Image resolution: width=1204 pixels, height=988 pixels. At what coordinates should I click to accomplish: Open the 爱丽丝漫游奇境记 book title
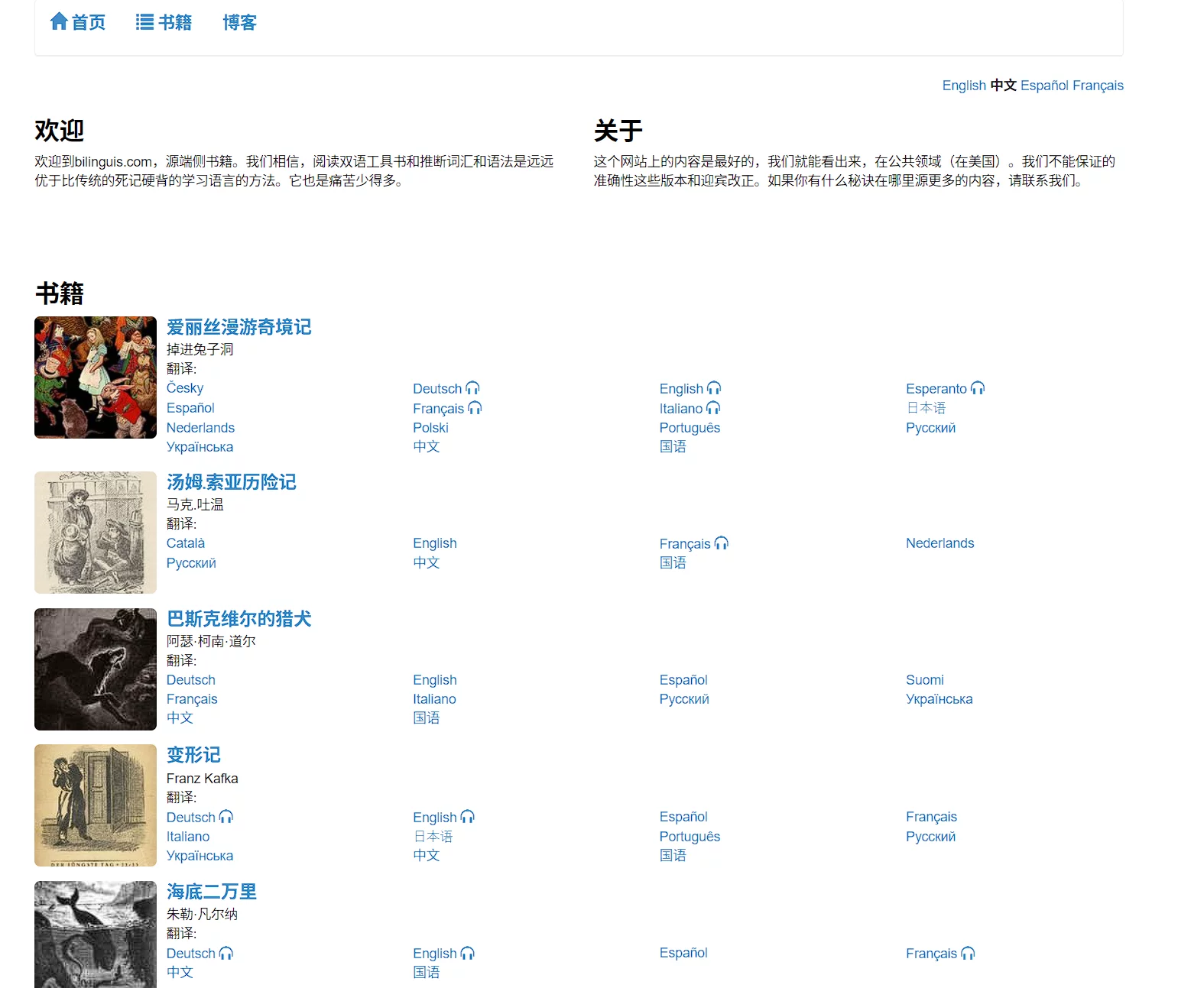pyautogui.click(x=239, y=327)
